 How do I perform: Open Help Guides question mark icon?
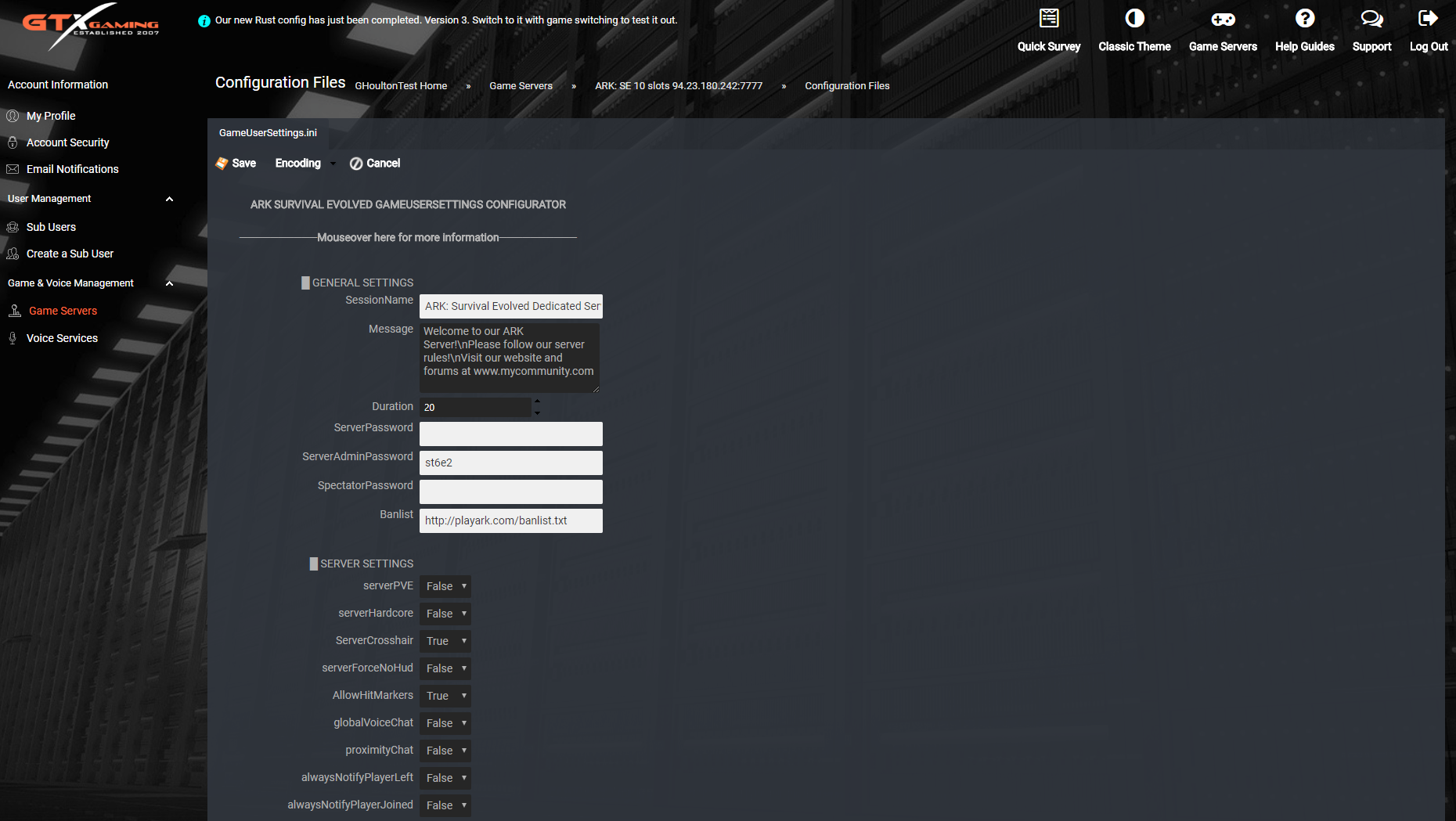[x=1305, y=18]
